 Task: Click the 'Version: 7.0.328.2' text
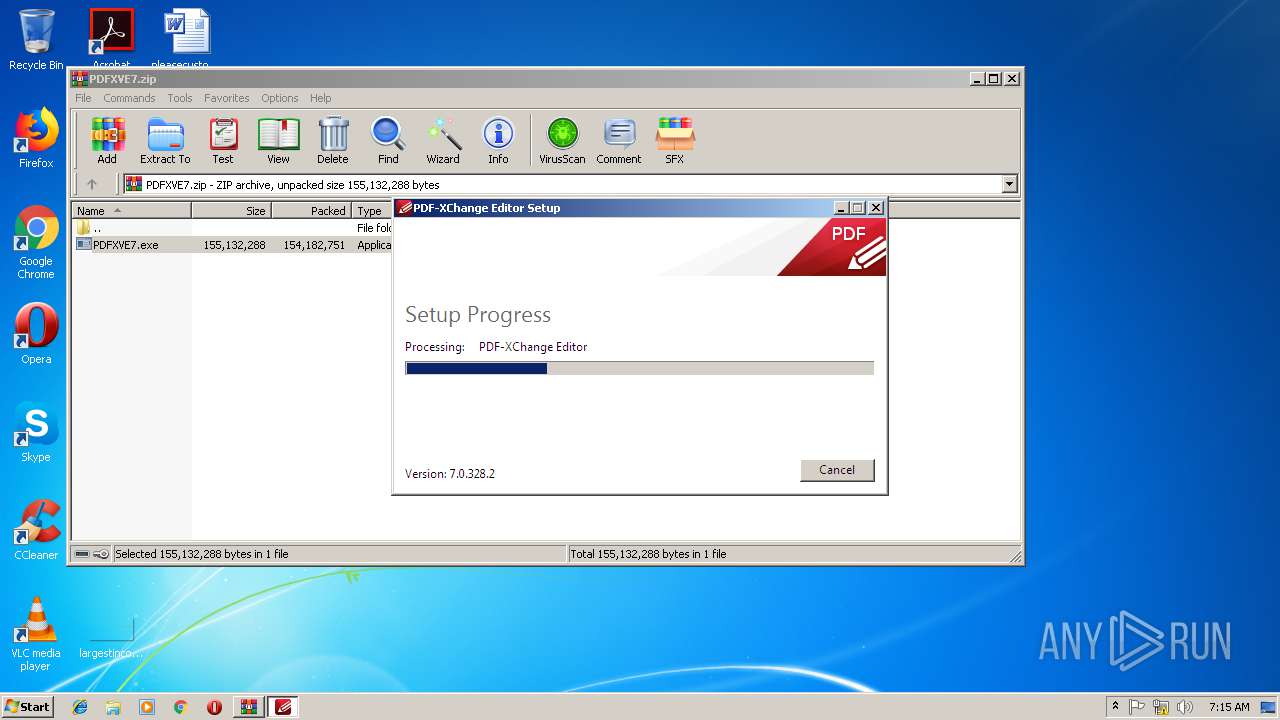click(x=450, y=474)
